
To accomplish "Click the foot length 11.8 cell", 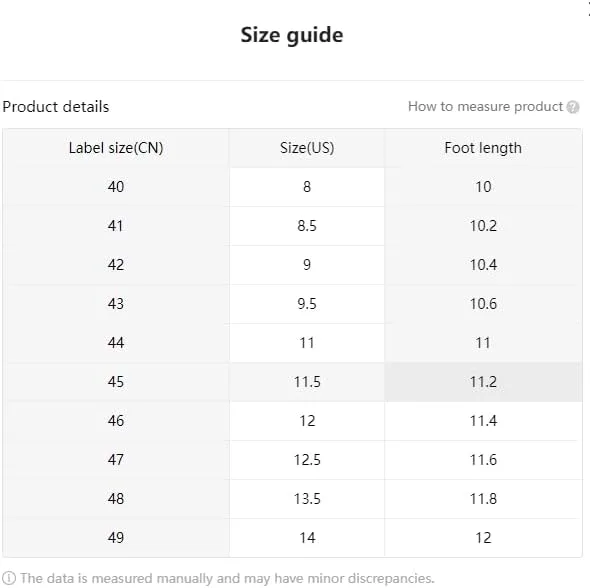I will point(483,499).
